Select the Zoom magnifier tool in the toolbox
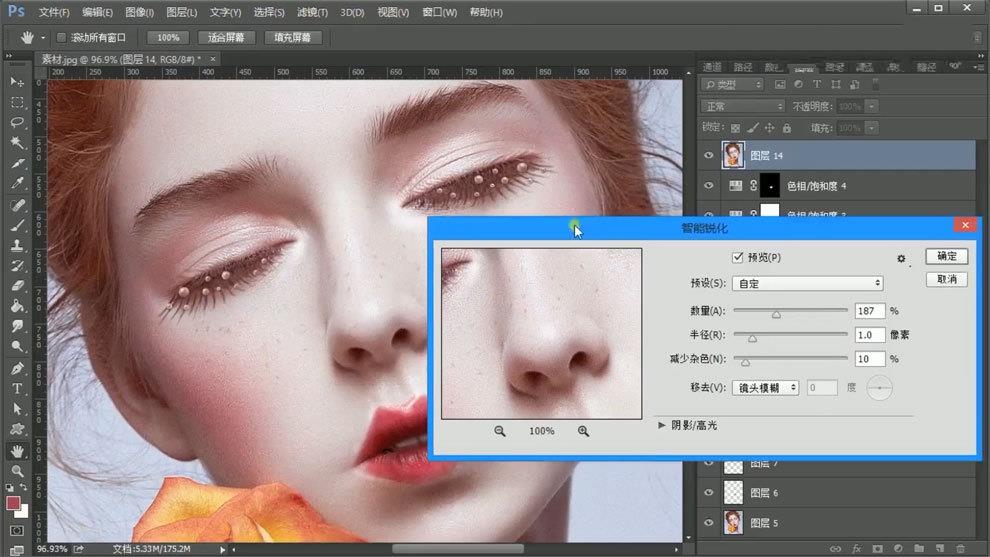 pos(17,470)
